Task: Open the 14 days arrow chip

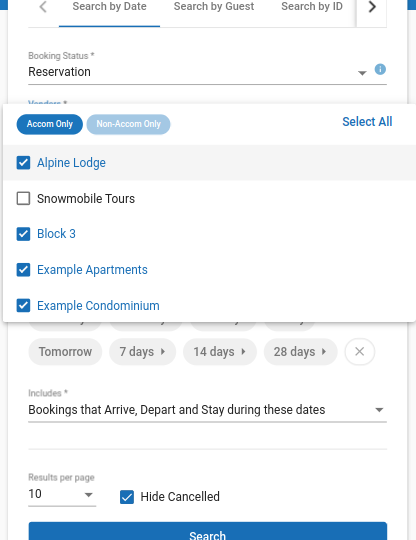Action: [x=220, y=352]
